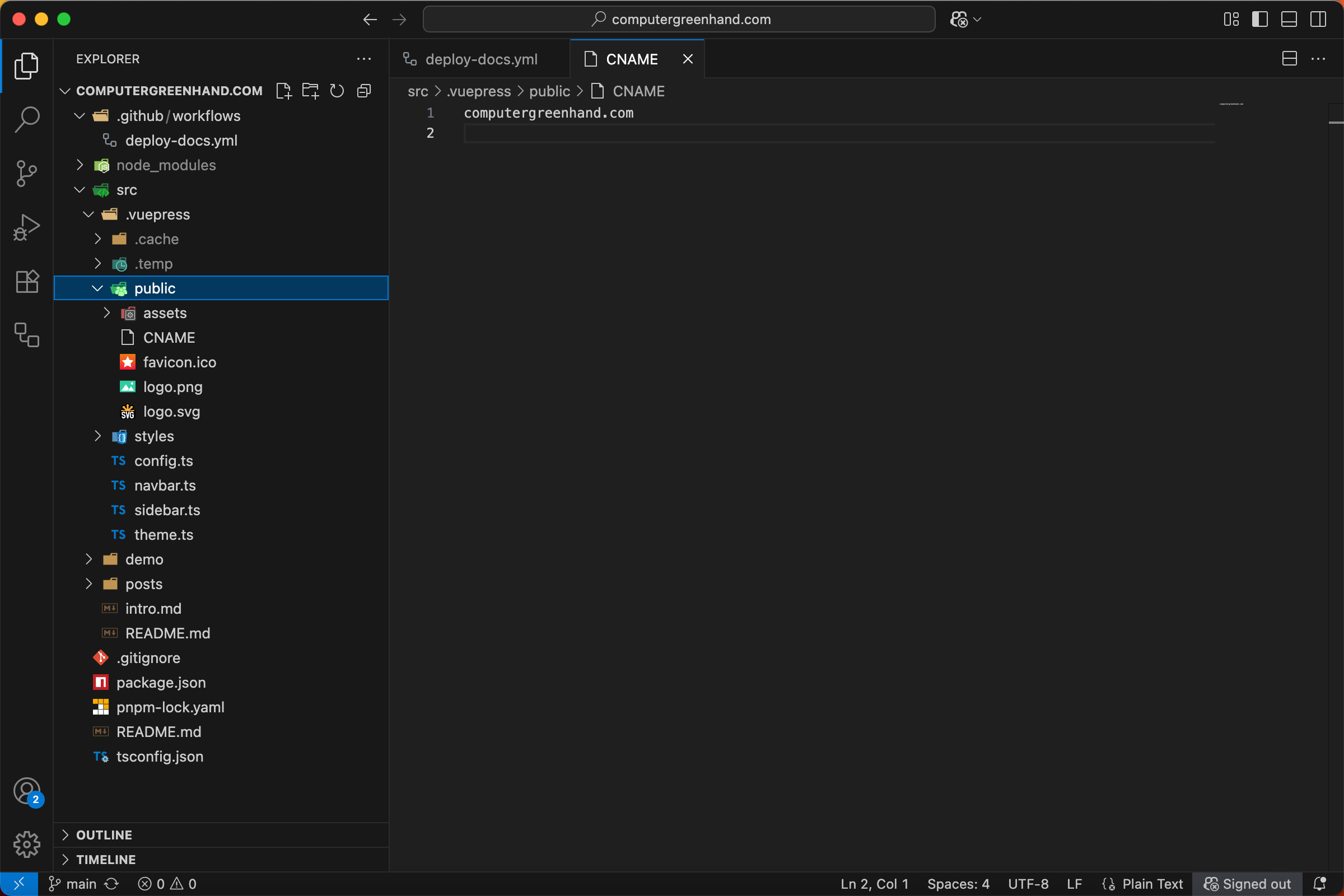Click Ln 2, Col 1 to go to line

click(874, 884)
